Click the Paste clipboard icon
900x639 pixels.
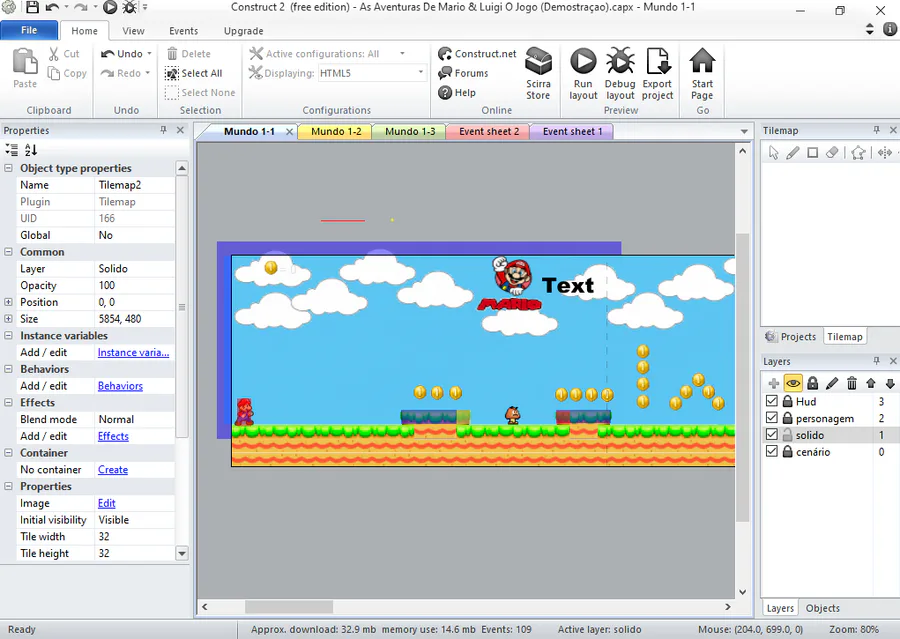click(x=25, y=62)
